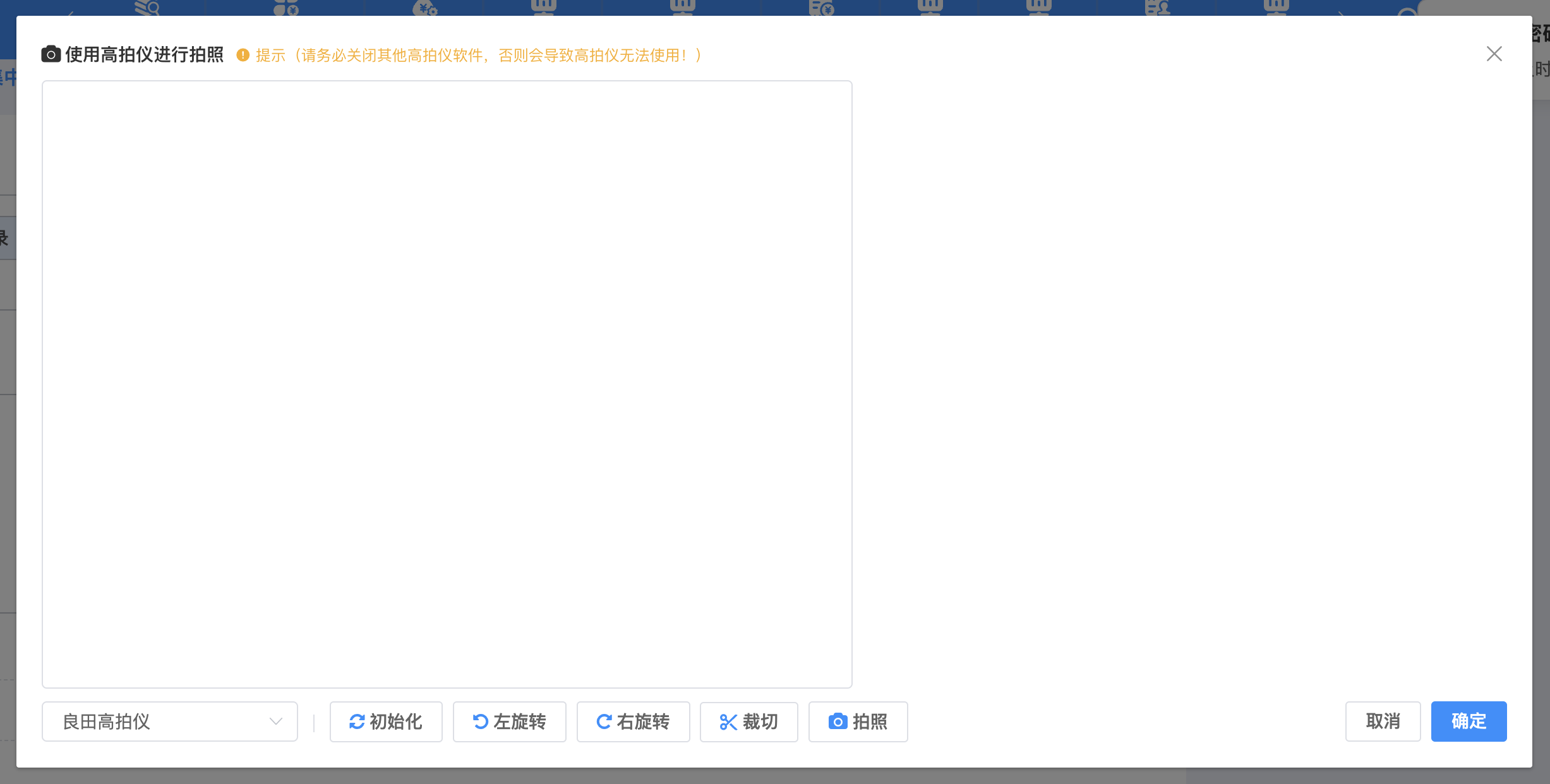Screen dimensions: 1550x784
Task: Click the camera preview area
Action: [447, 384]
